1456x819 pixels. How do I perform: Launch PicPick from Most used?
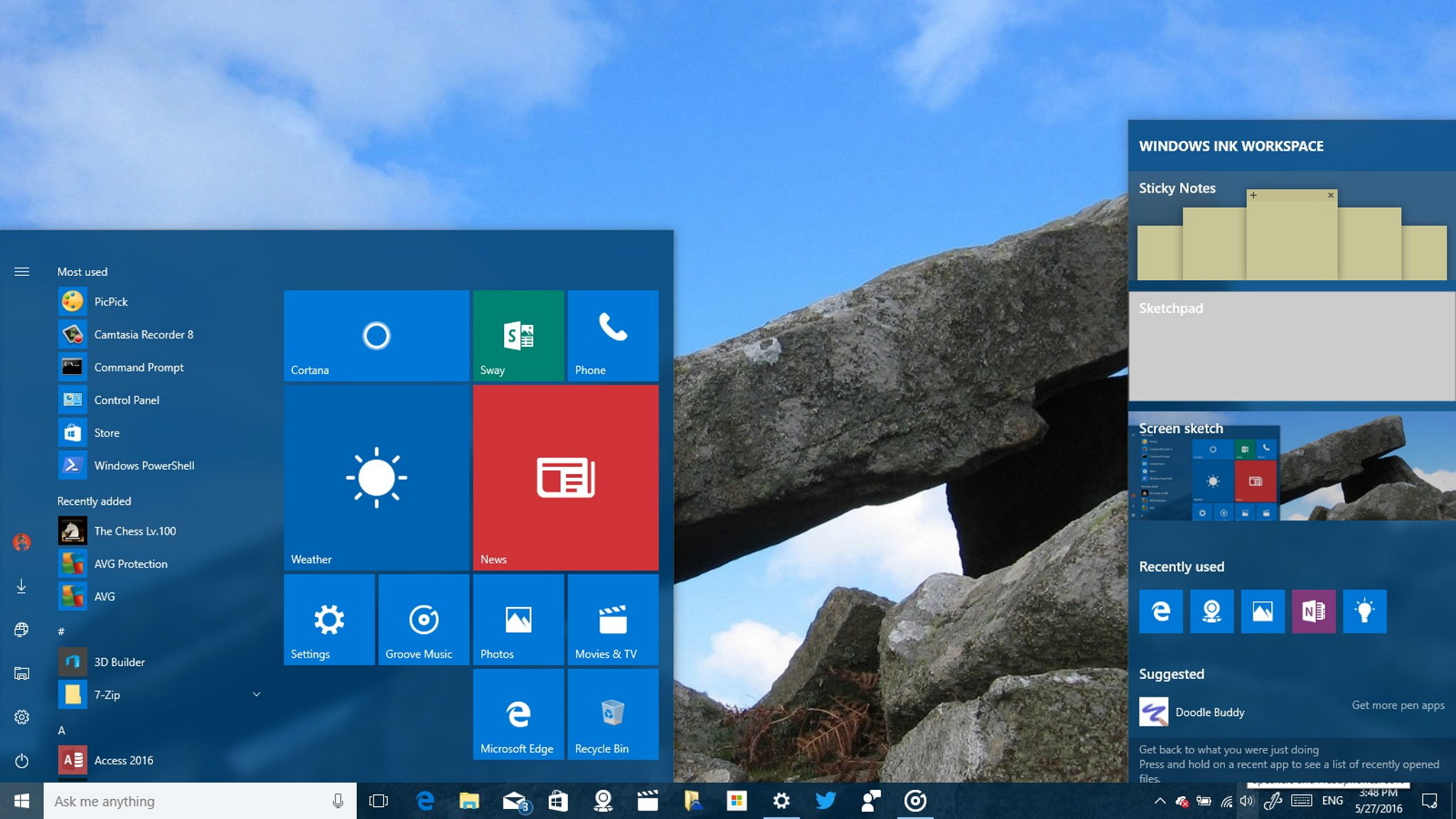160,301
